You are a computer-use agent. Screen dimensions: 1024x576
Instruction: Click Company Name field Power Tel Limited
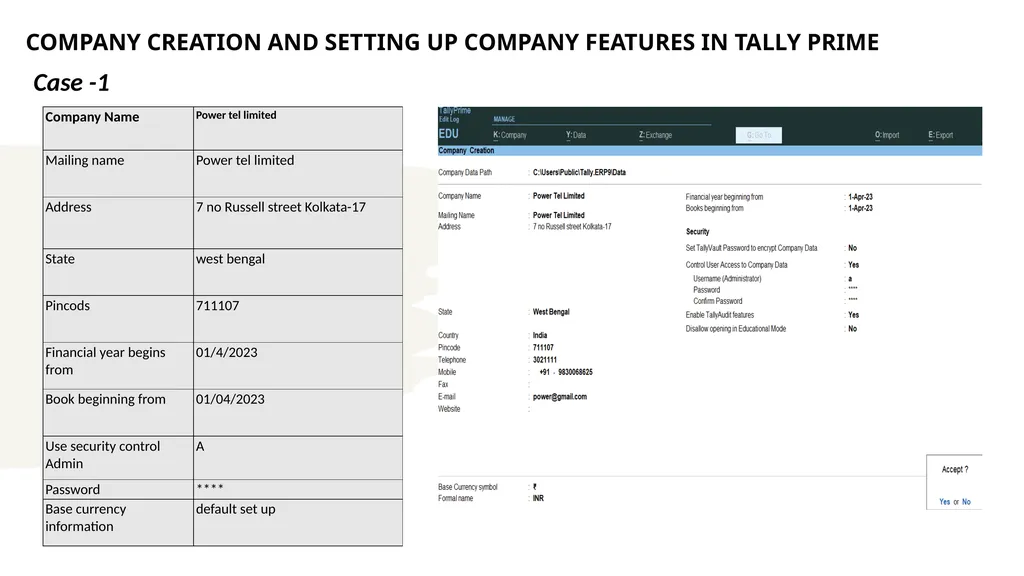558,196
